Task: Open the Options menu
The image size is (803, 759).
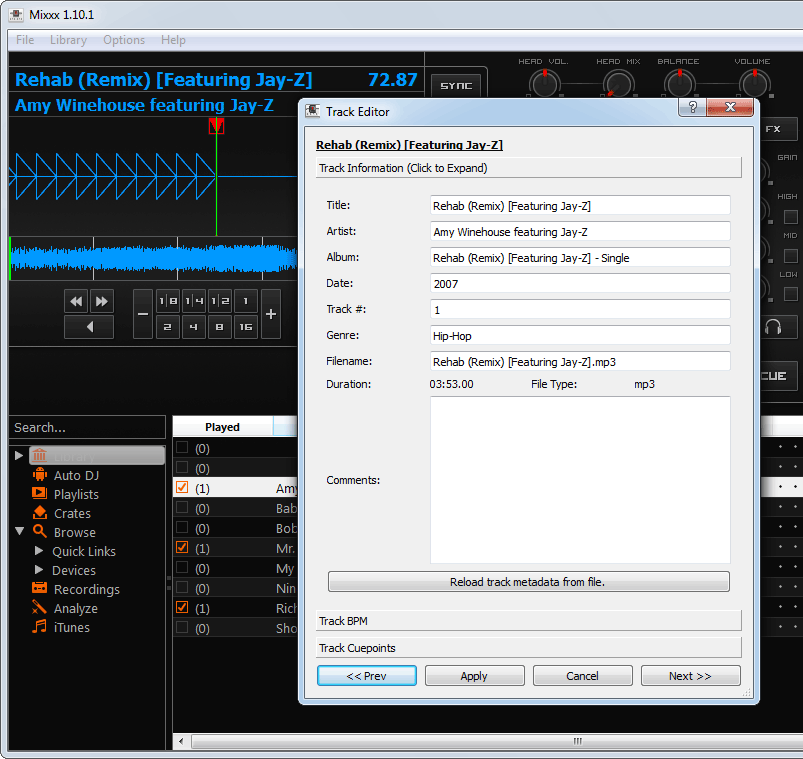Action: tap(124, 40)
